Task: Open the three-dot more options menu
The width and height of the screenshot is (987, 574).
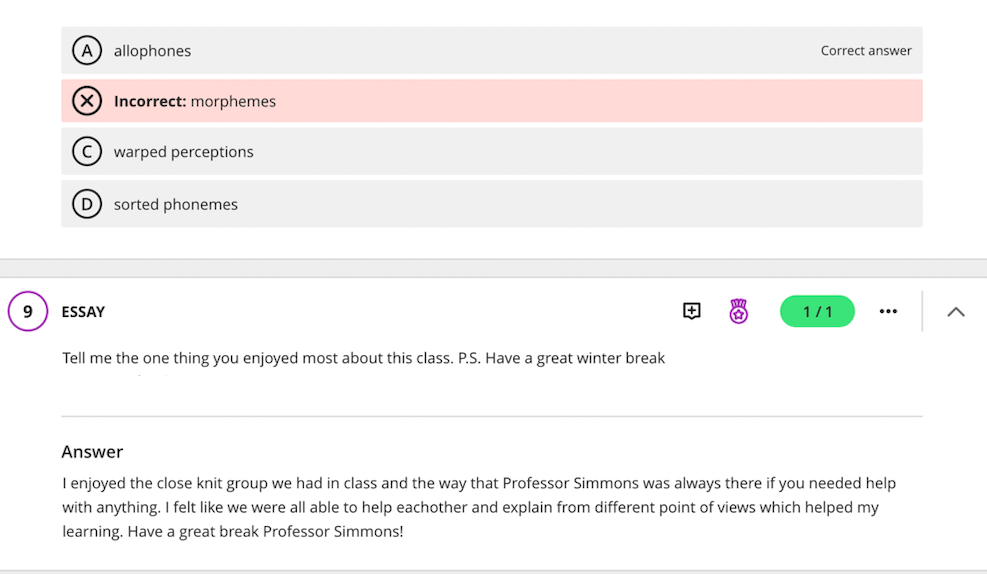Action: pyautogui.click(x=888, y=311)
